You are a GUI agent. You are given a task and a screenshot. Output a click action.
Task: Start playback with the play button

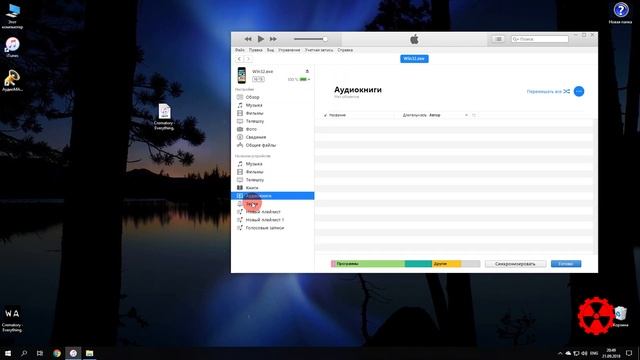(261, 39)
